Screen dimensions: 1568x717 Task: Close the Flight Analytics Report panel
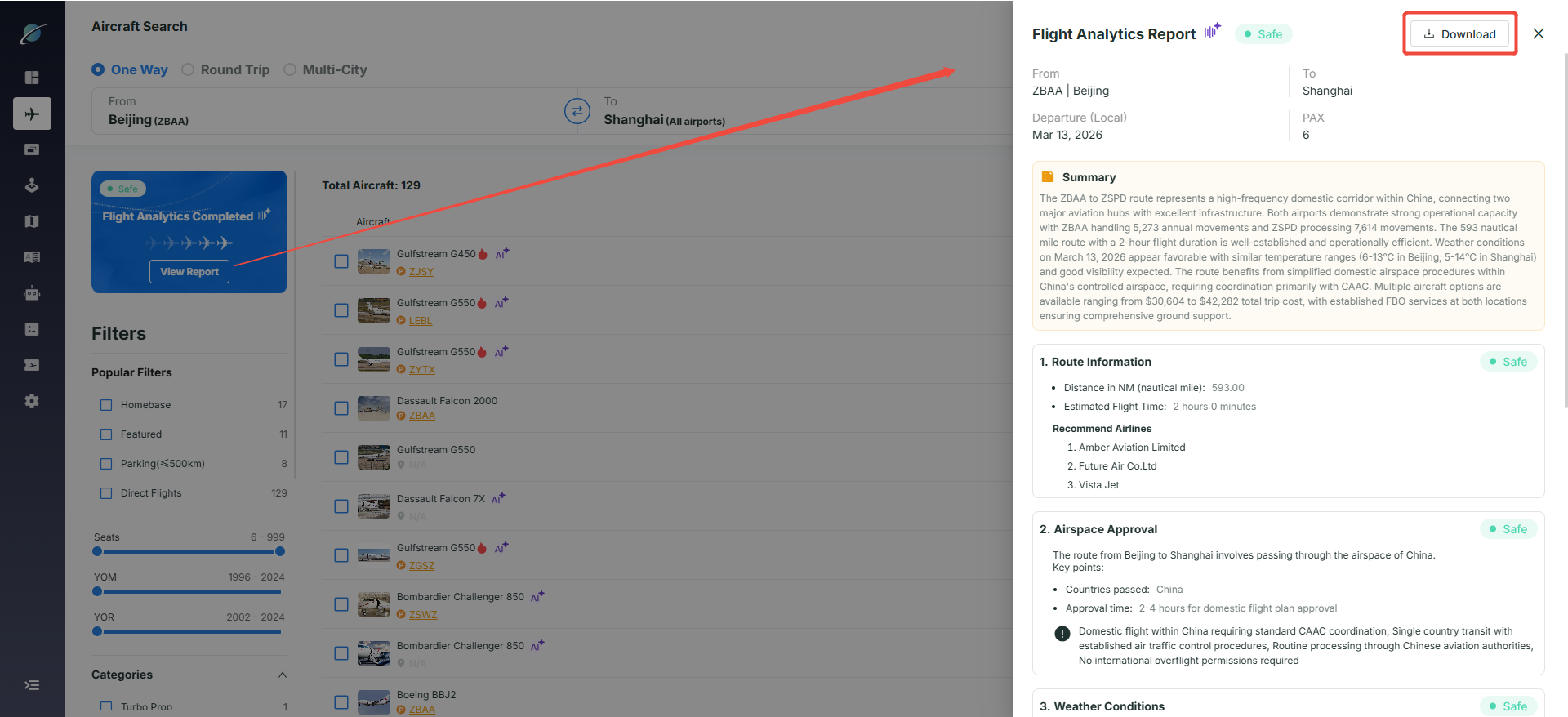[x=1539, y=33]
